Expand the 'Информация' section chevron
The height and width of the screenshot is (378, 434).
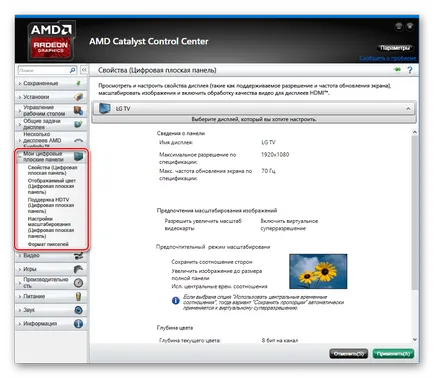(x=20, y=324)
